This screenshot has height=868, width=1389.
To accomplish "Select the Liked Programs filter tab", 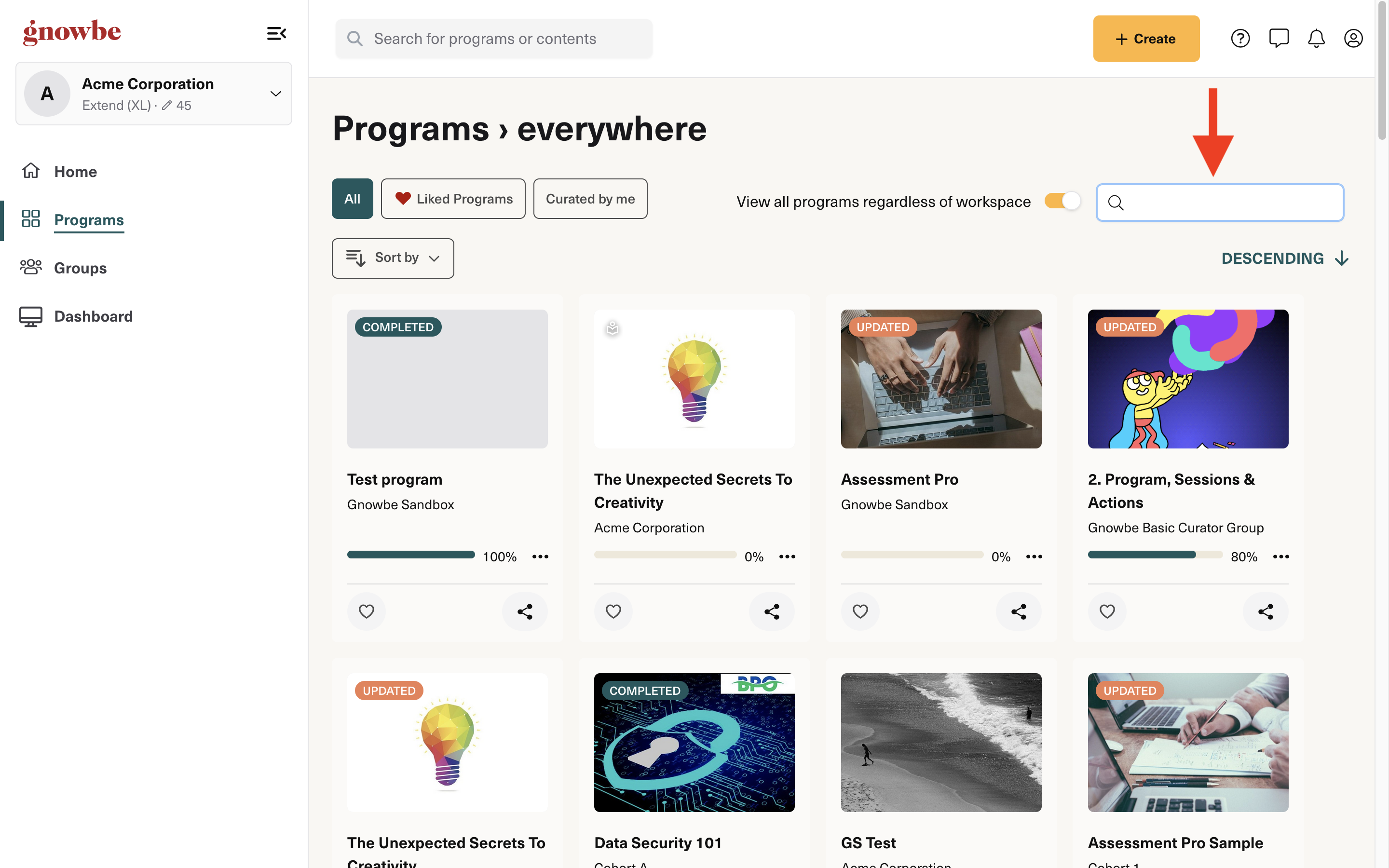I will click(x=453, y=199).
